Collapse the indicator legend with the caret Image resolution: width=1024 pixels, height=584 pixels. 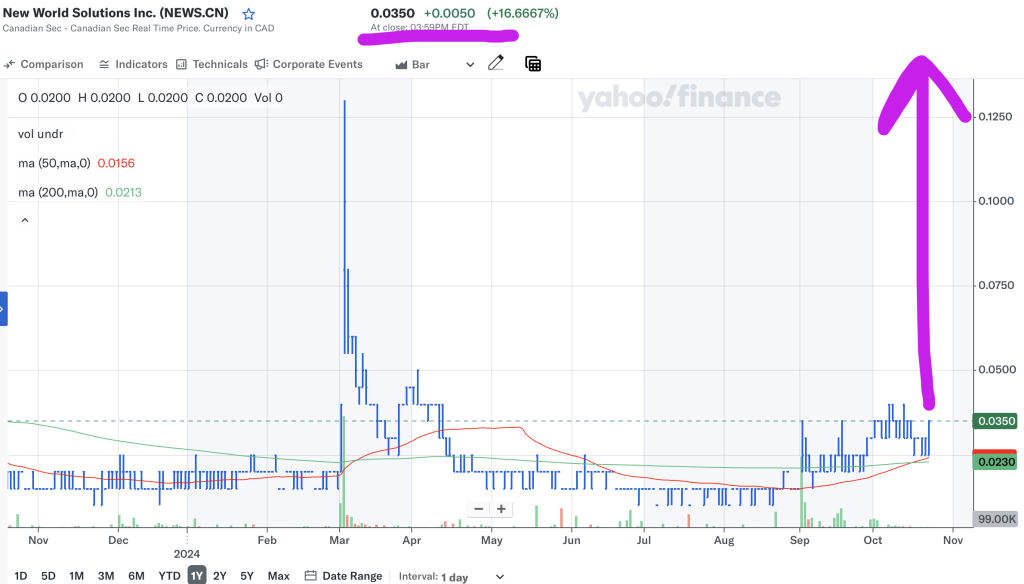25,220
